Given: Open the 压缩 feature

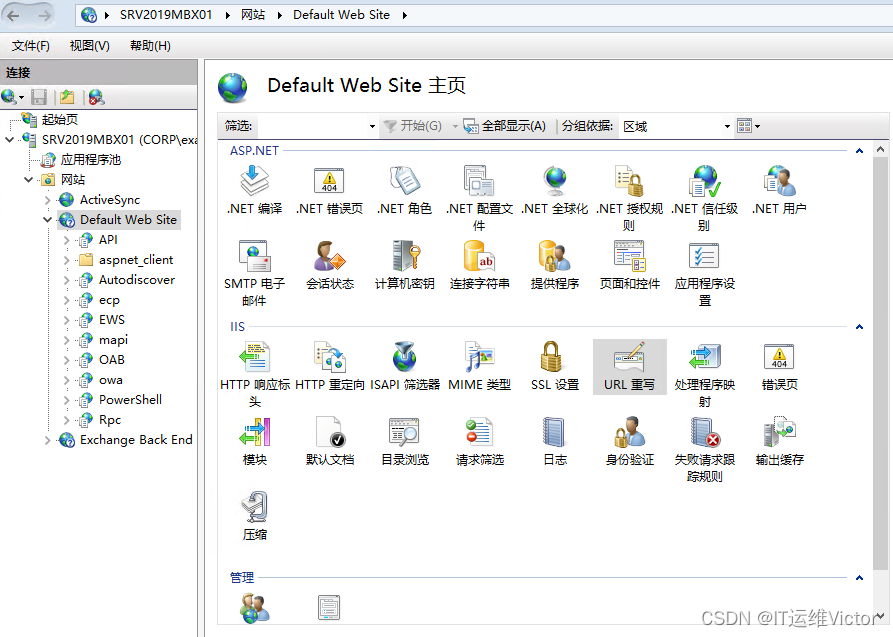Looking at the screenshot, I should (255, 516).
